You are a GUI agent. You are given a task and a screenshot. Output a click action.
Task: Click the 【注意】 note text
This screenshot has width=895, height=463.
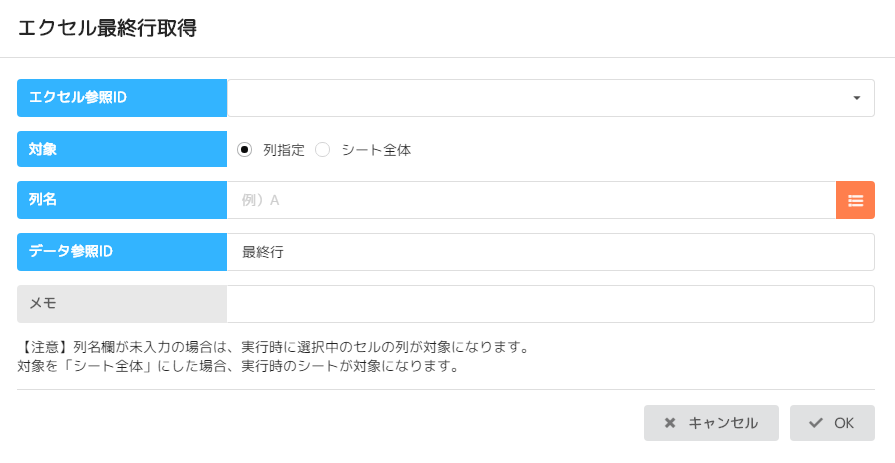[272, 348]
